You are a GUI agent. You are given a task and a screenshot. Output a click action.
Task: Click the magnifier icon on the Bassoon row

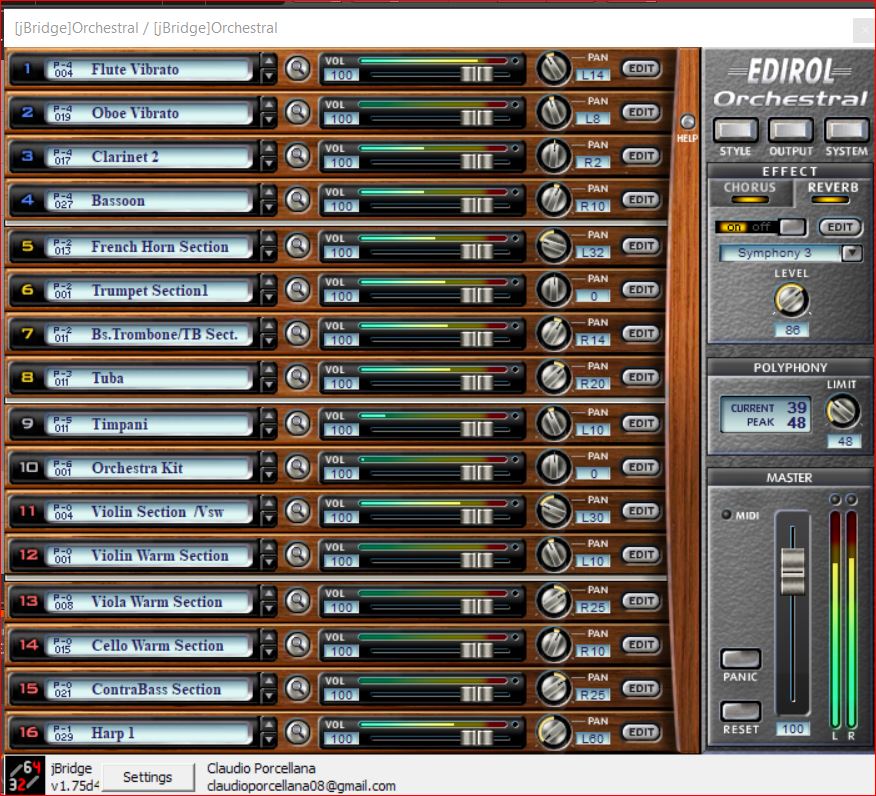[298, 199]
